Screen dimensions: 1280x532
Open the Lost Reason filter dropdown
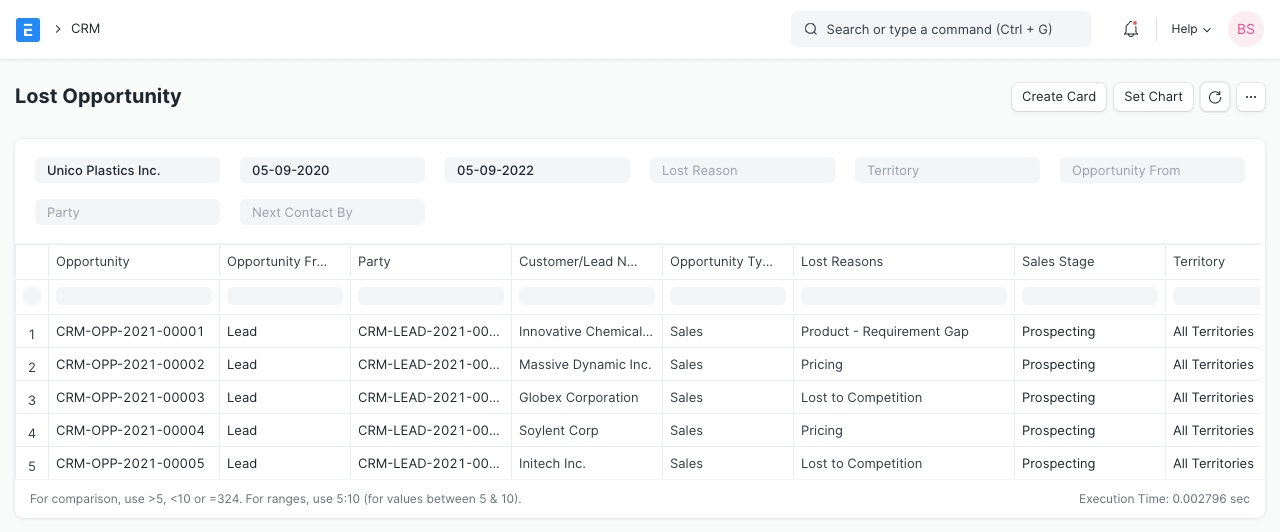(742, 171)
